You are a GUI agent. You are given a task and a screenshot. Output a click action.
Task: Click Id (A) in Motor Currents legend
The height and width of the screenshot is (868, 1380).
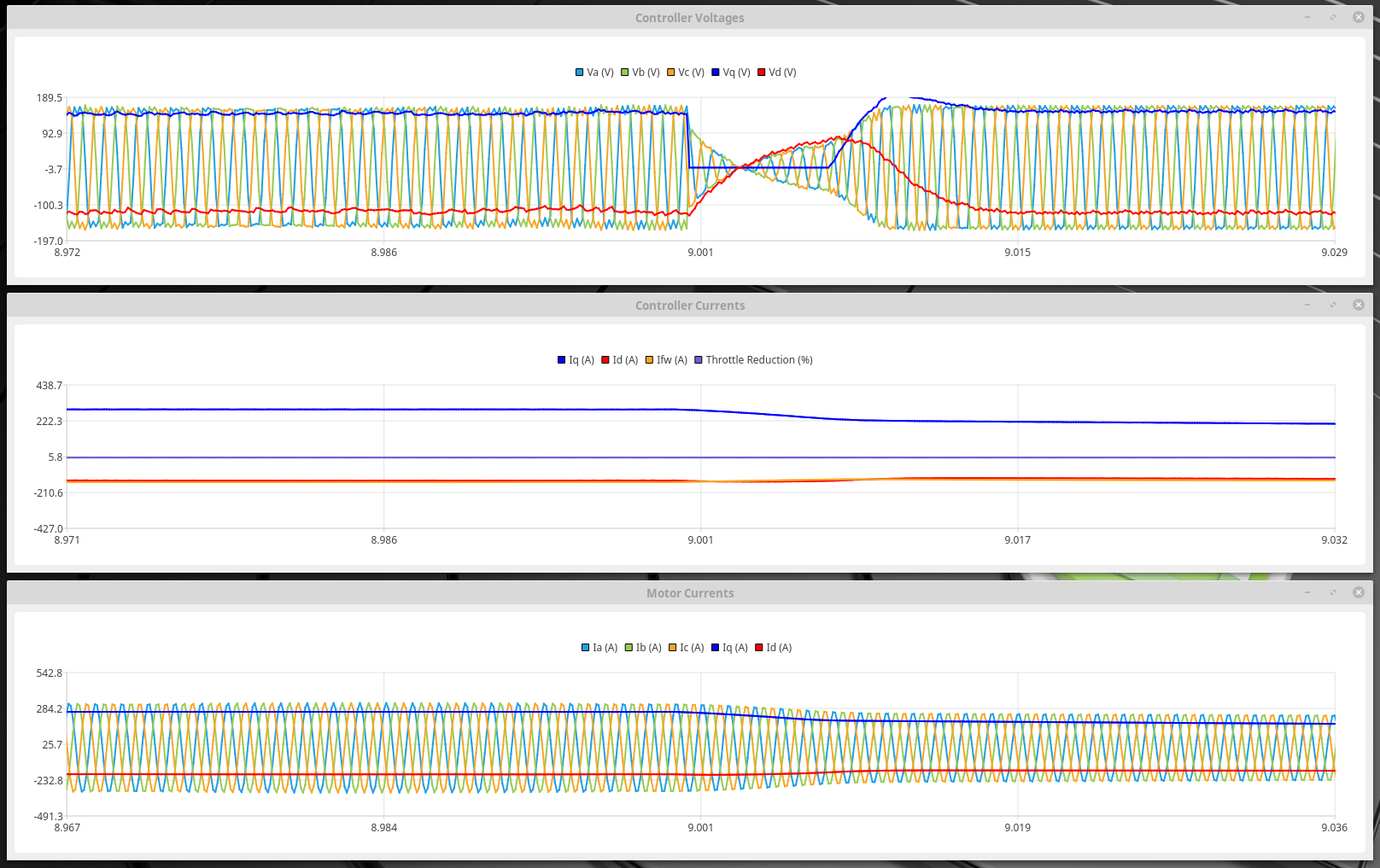[774, 648]
